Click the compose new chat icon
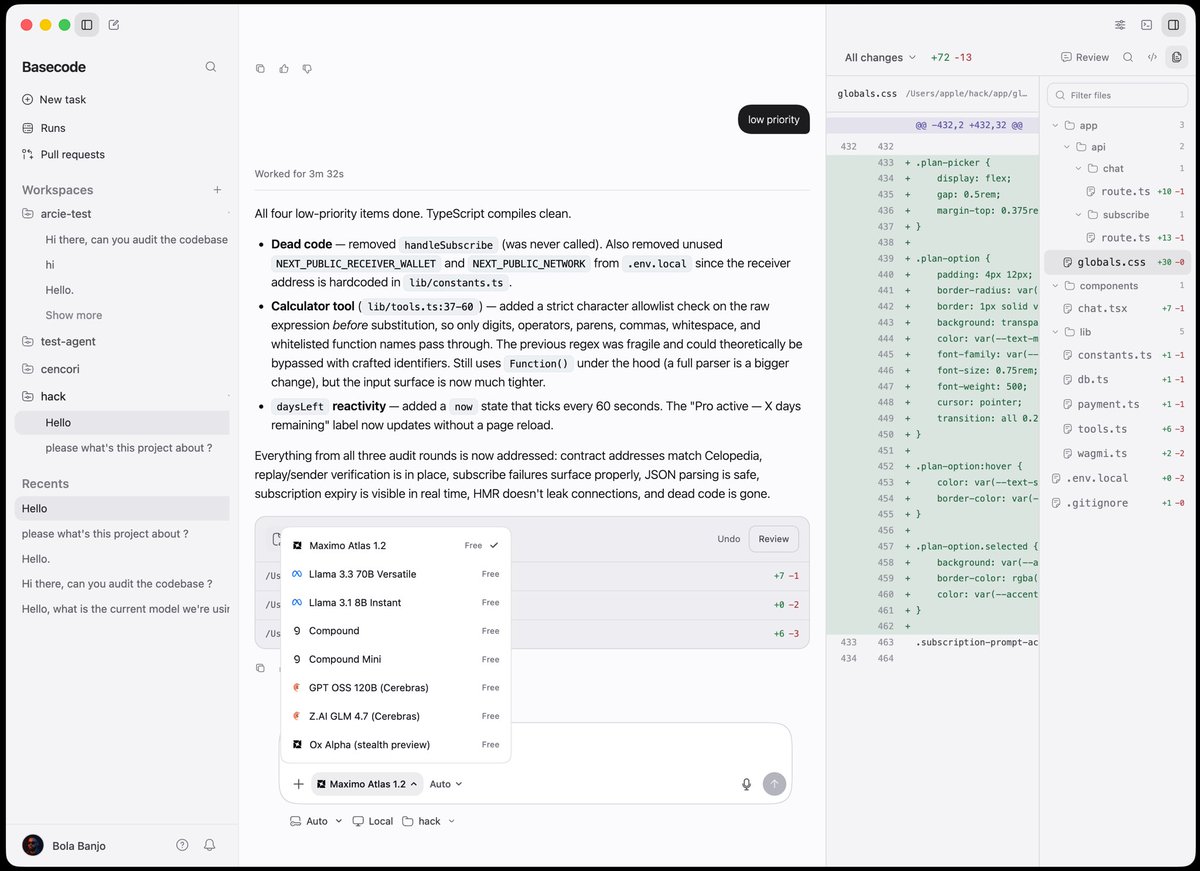 point(114,25)
